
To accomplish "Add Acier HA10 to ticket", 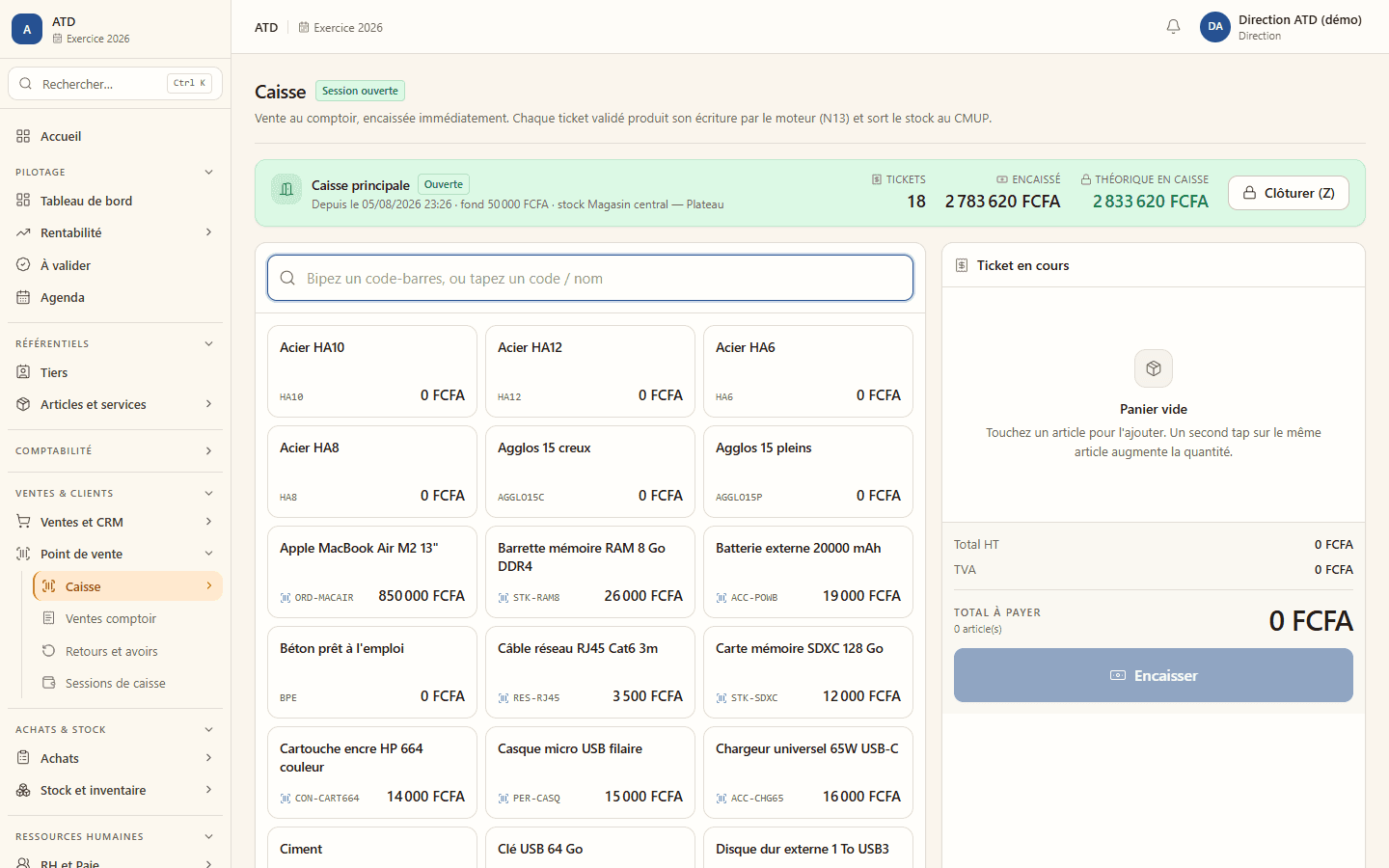I will tap(372, 371).
